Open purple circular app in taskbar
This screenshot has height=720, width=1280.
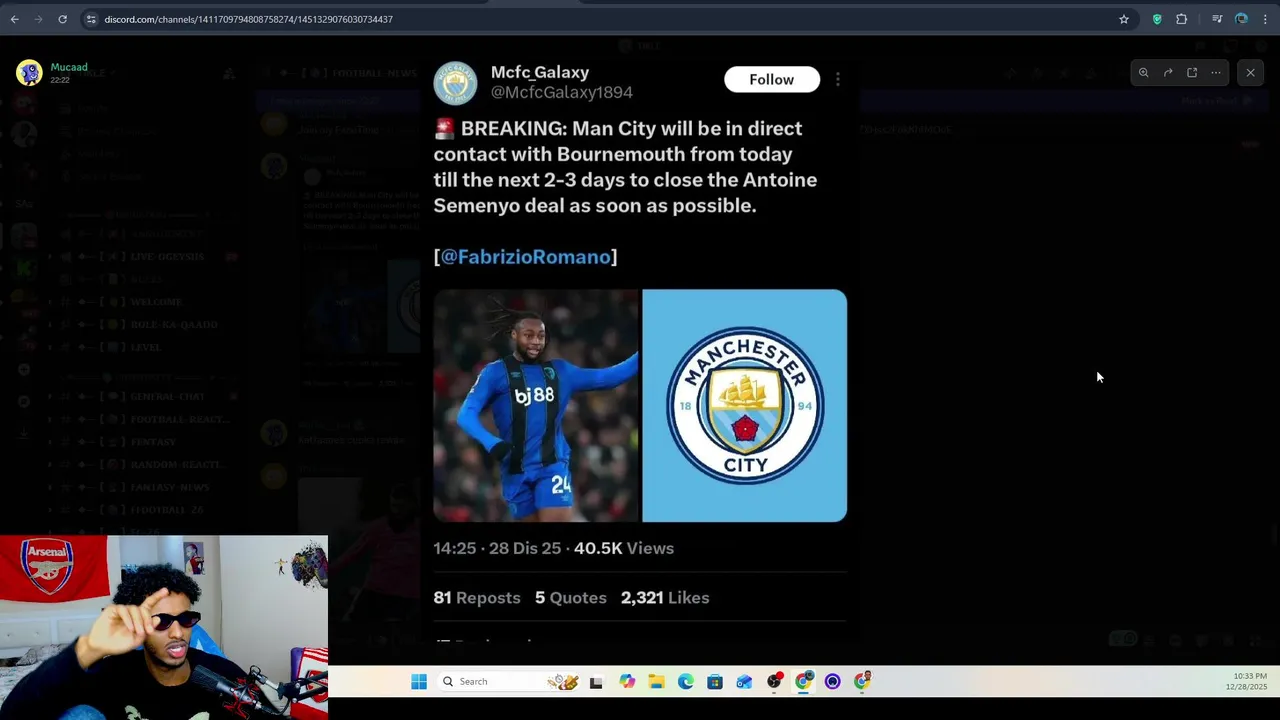click(x=833, y=682)
